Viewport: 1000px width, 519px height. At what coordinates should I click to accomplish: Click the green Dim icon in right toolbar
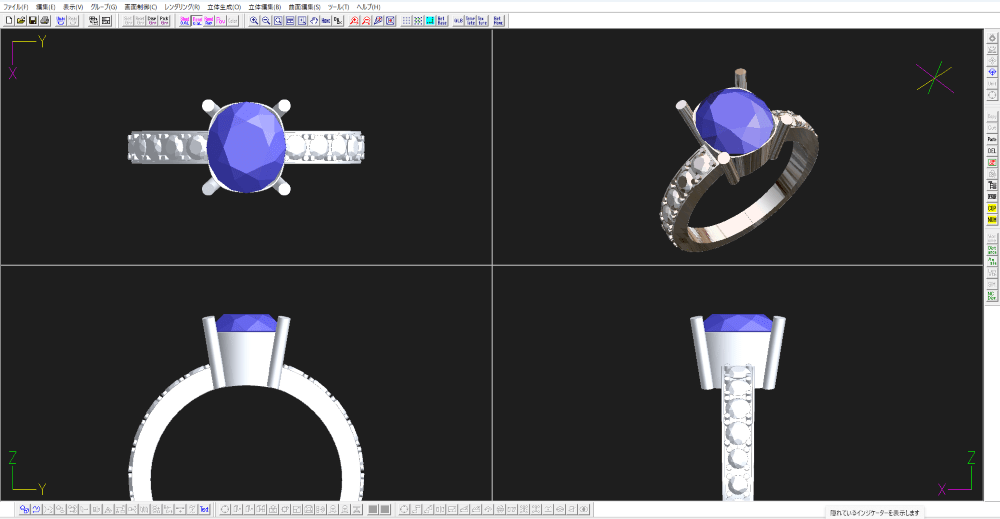click(992, 250)
